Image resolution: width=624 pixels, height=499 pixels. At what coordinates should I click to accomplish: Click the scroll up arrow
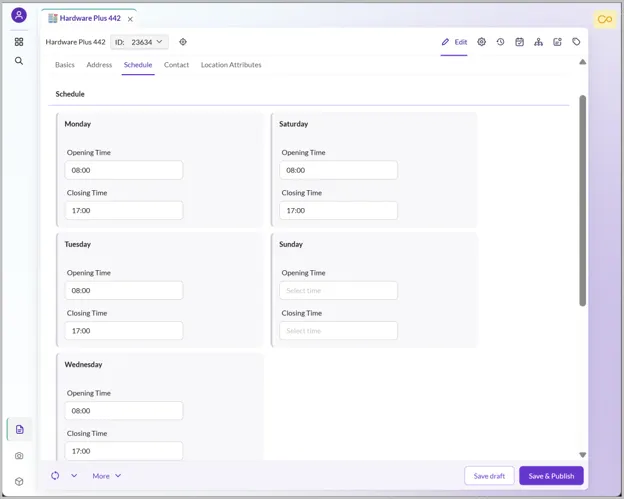(x=583, y=62)
